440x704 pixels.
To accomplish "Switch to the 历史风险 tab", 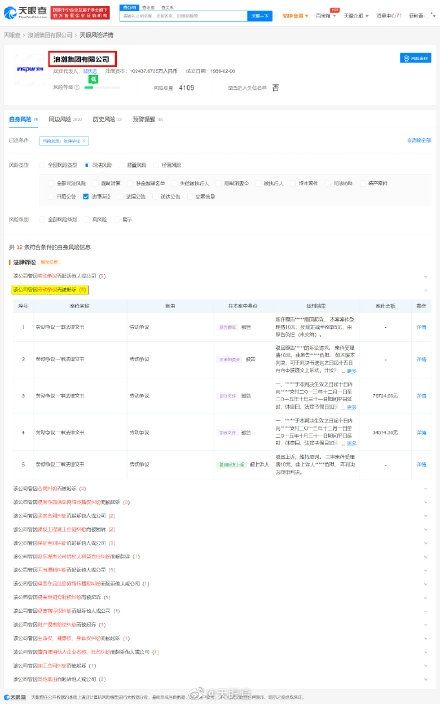I will (107, 119).
